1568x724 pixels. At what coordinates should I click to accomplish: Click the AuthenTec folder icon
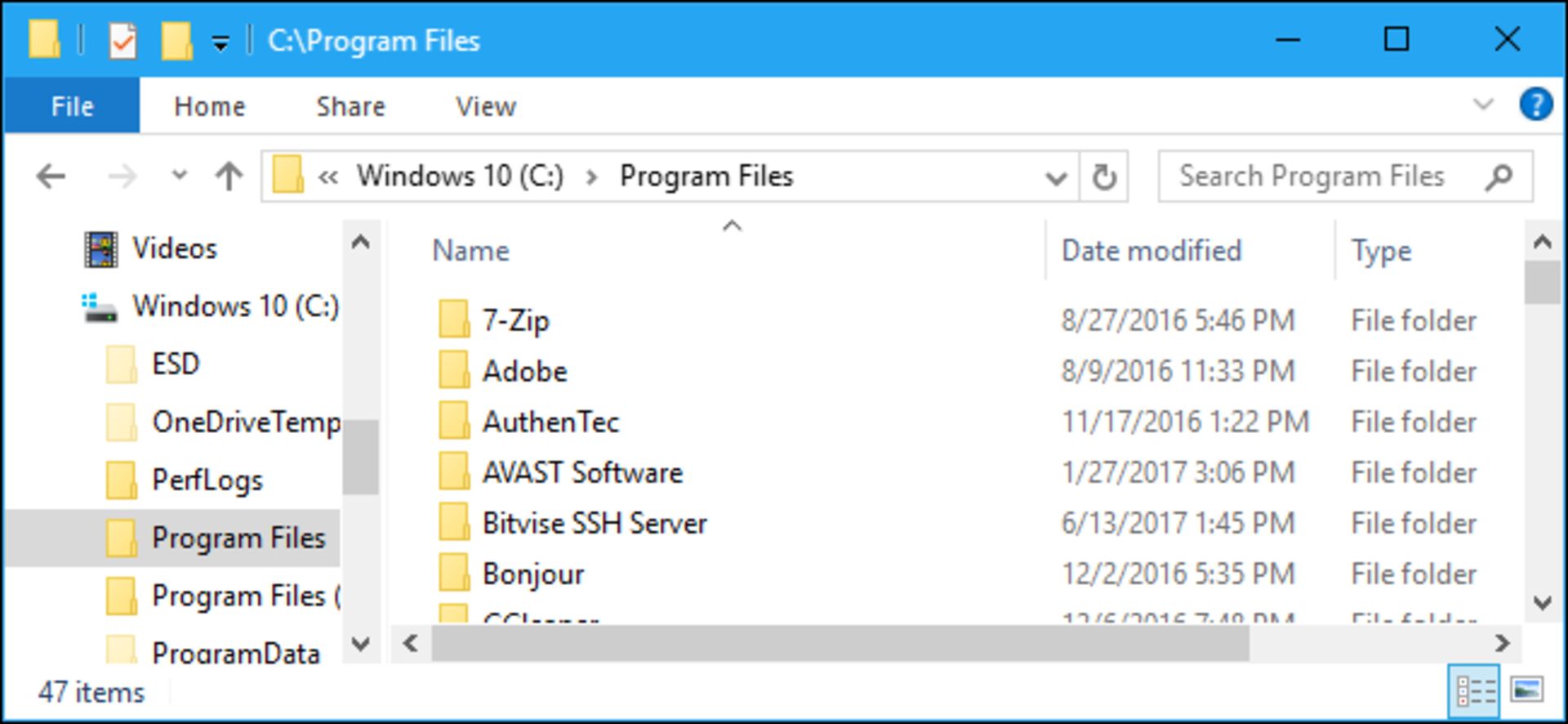coord(454,420)
